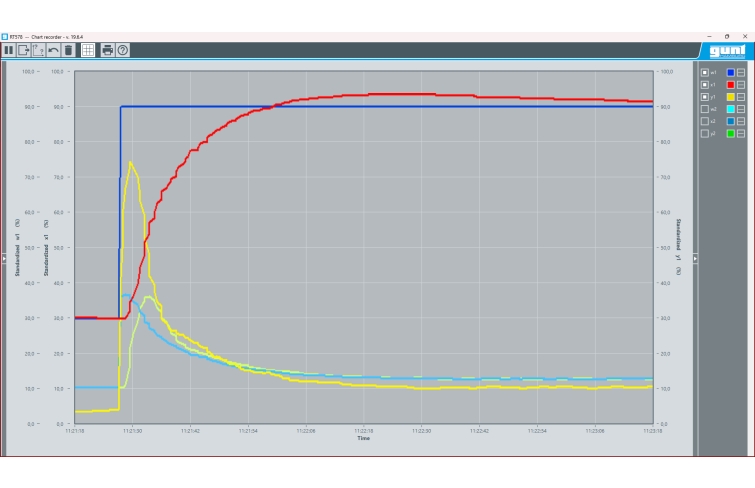Image resolution: width=755 pixels, height=488 pixels.
Task: Collapse the right legend panel arrow
Action: (x=695, y=259)
